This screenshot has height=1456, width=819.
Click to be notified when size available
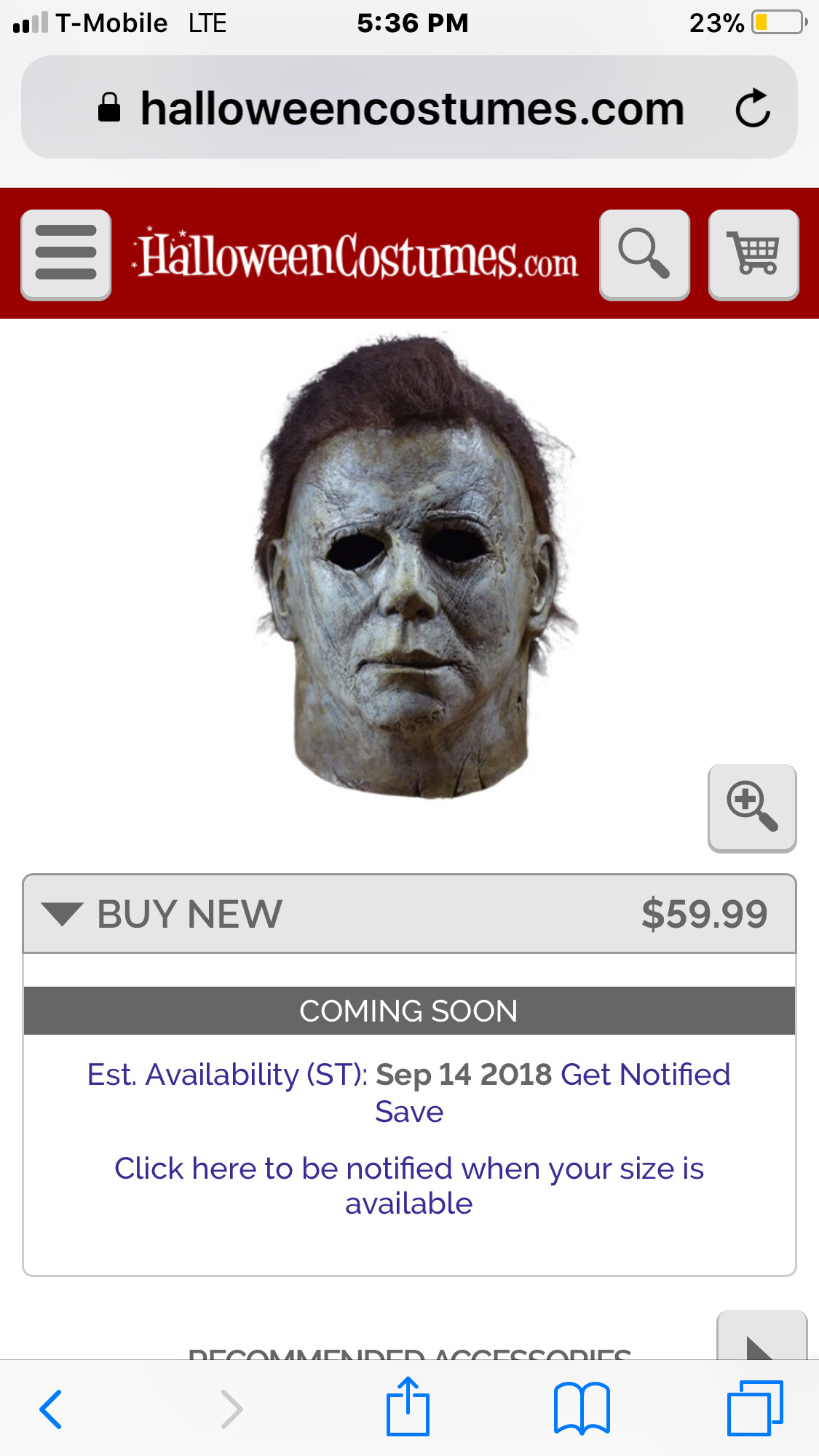click(409, 1186)
